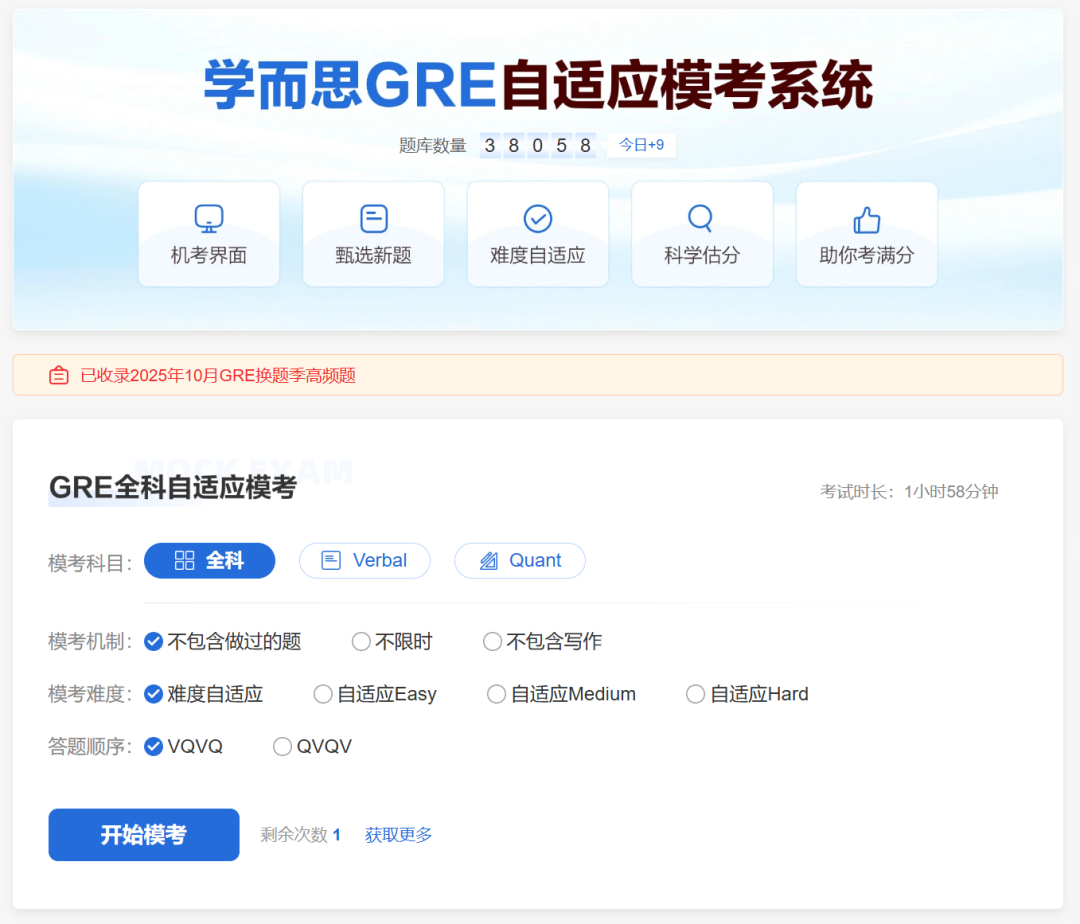Click the checkmark circle icon above 难度自适应
This screenshot has width=1080, height=924.
[538, 218]
